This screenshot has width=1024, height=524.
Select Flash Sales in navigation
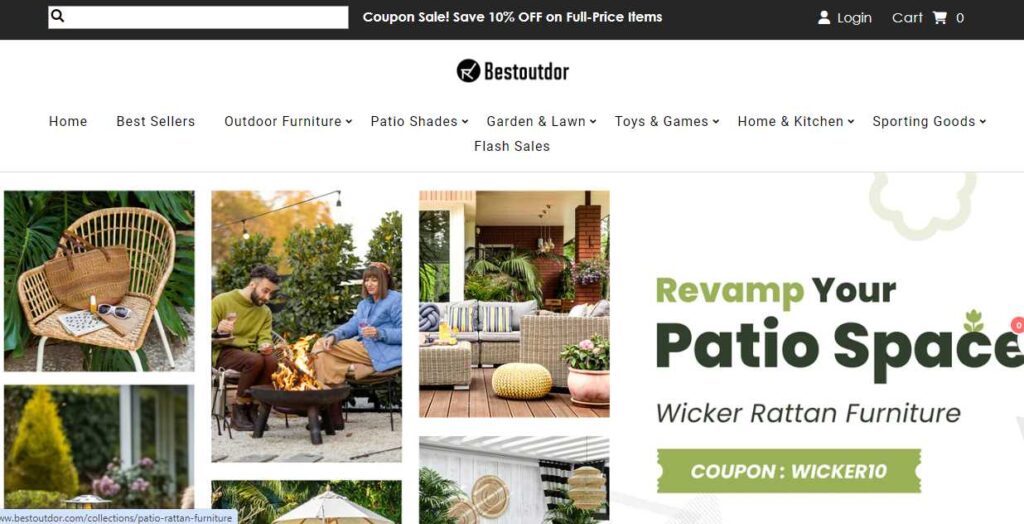coord(512,146)
